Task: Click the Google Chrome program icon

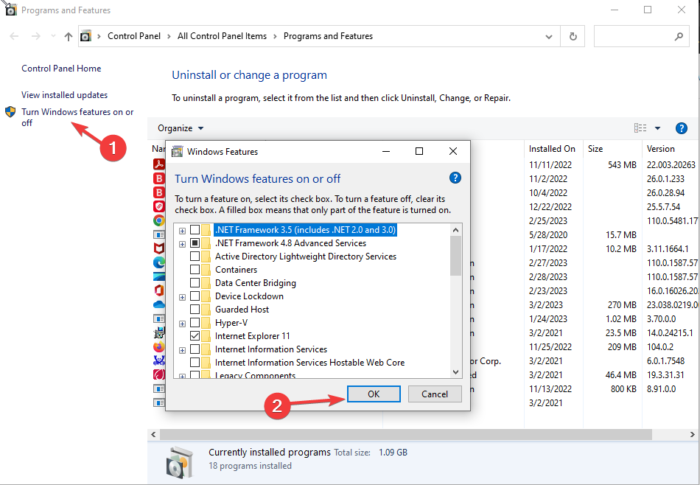Action: [159, 220]
